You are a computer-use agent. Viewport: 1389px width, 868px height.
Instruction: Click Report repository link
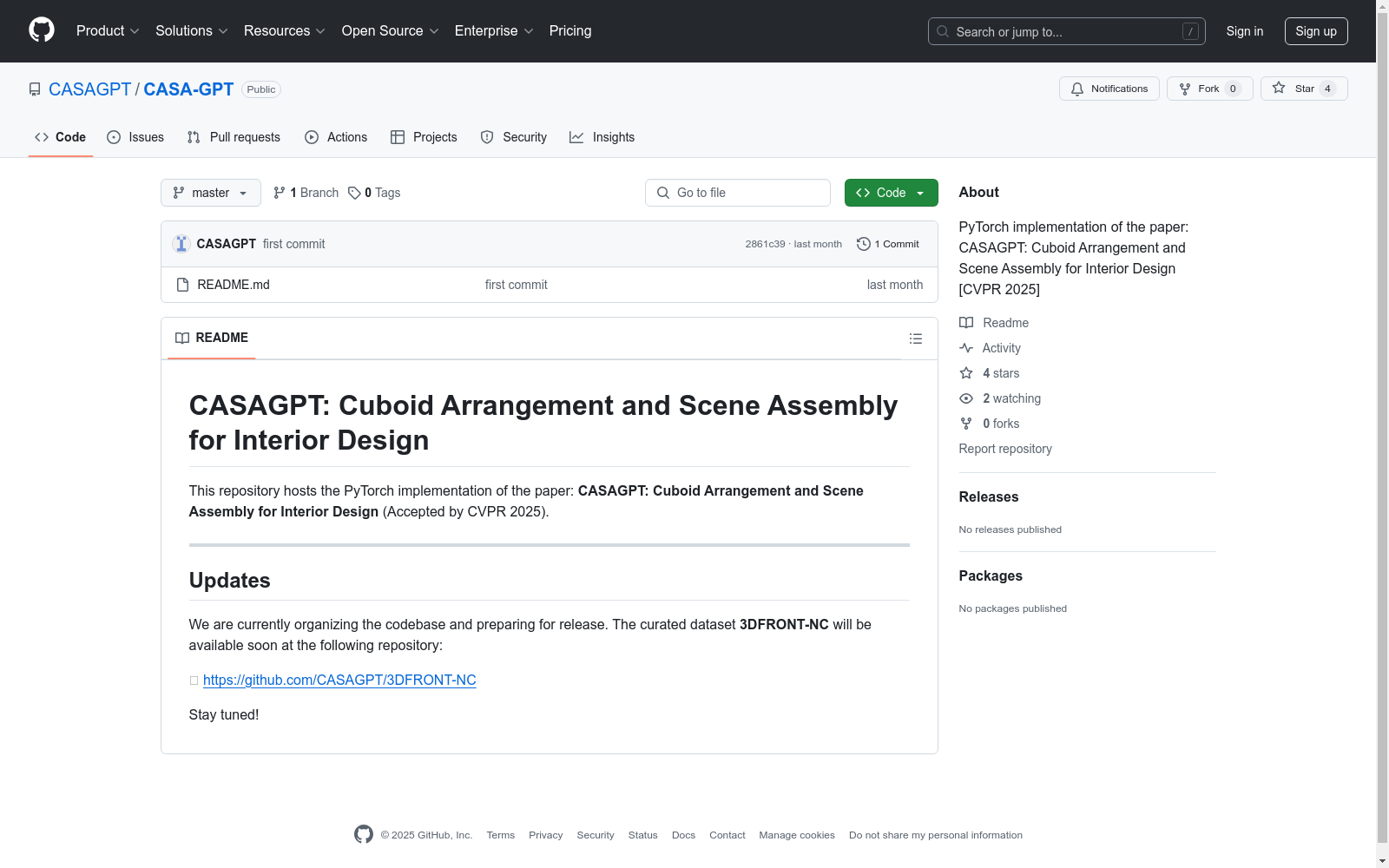point(1005,449)
